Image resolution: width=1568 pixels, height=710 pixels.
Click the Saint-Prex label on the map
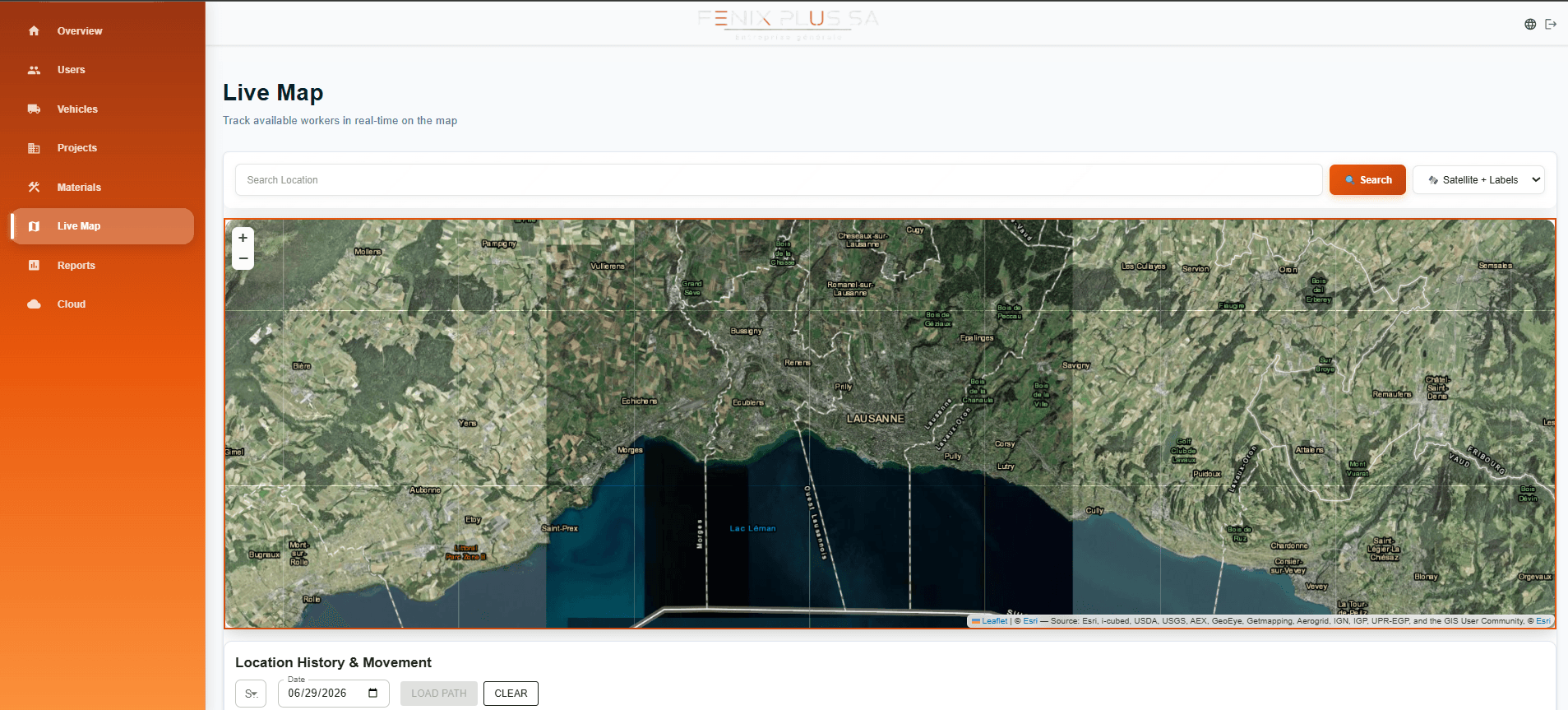560,528
